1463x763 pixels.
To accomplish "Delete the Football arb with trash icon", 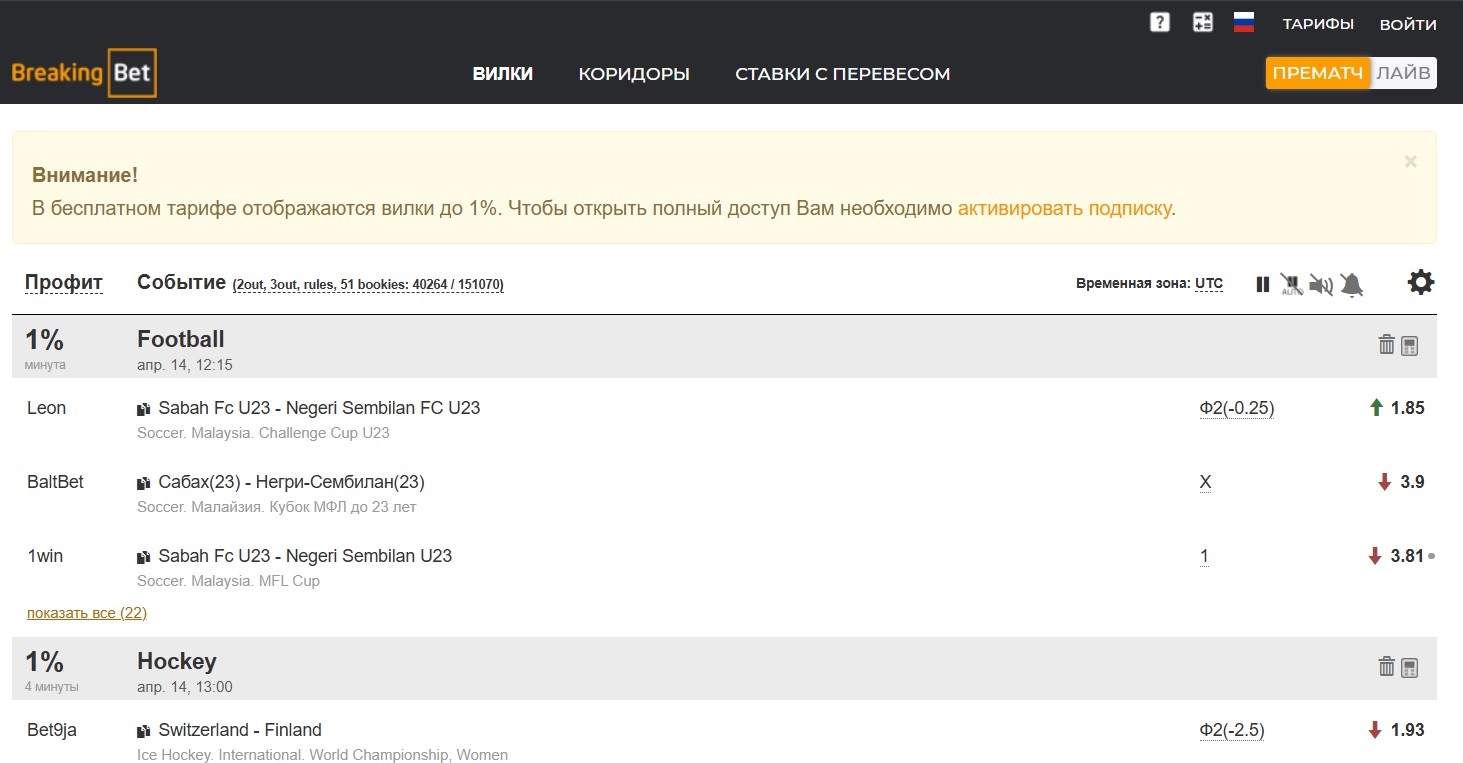I will [x=1386, y=345].
